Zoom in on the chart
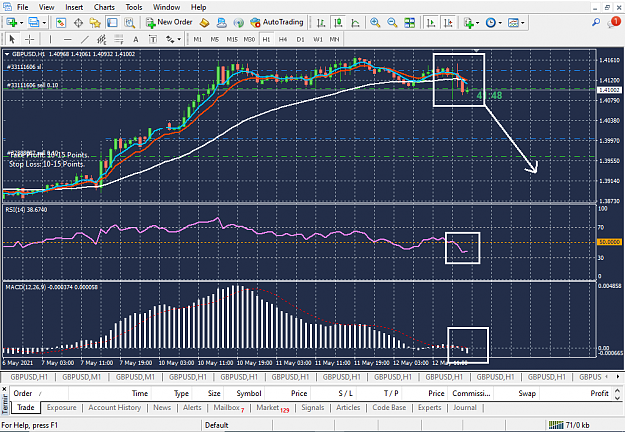The width and height of the screenshot is (625, 432). tap(375, 23)
